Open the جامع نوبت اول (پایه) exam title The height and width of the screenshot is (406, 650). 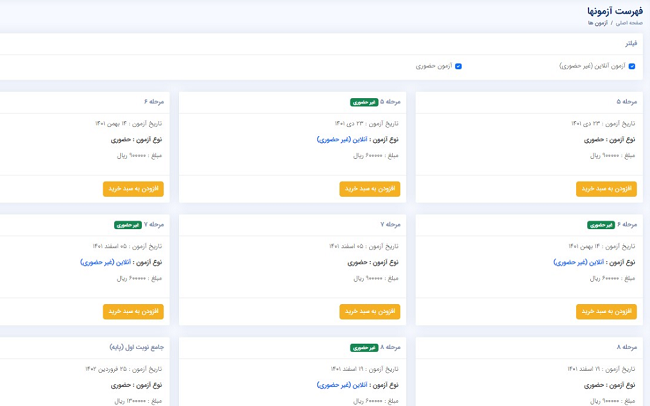coord(137,347)
